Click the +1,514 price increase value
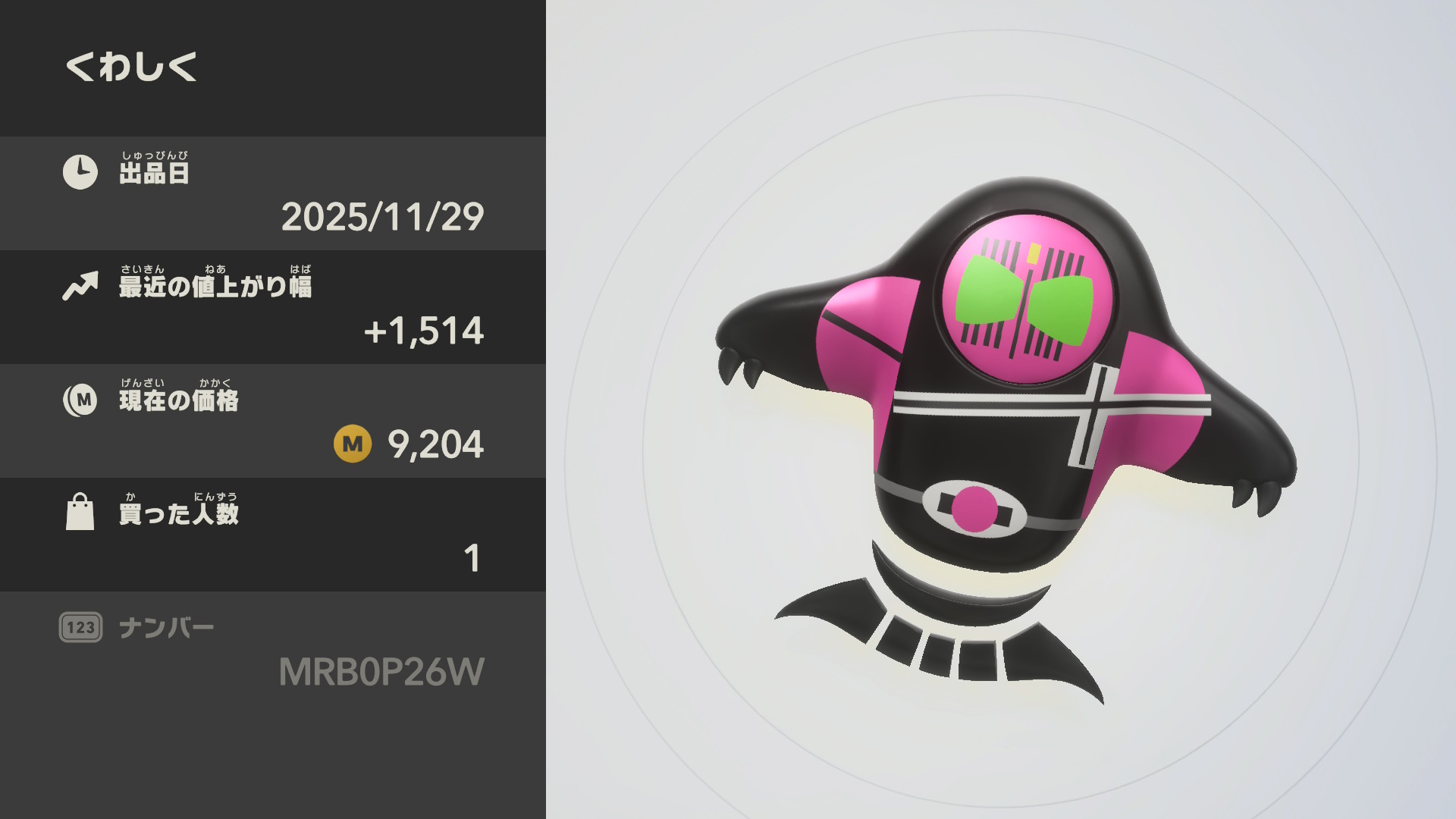The image size is (1456, 819). (x=423, y=331)
